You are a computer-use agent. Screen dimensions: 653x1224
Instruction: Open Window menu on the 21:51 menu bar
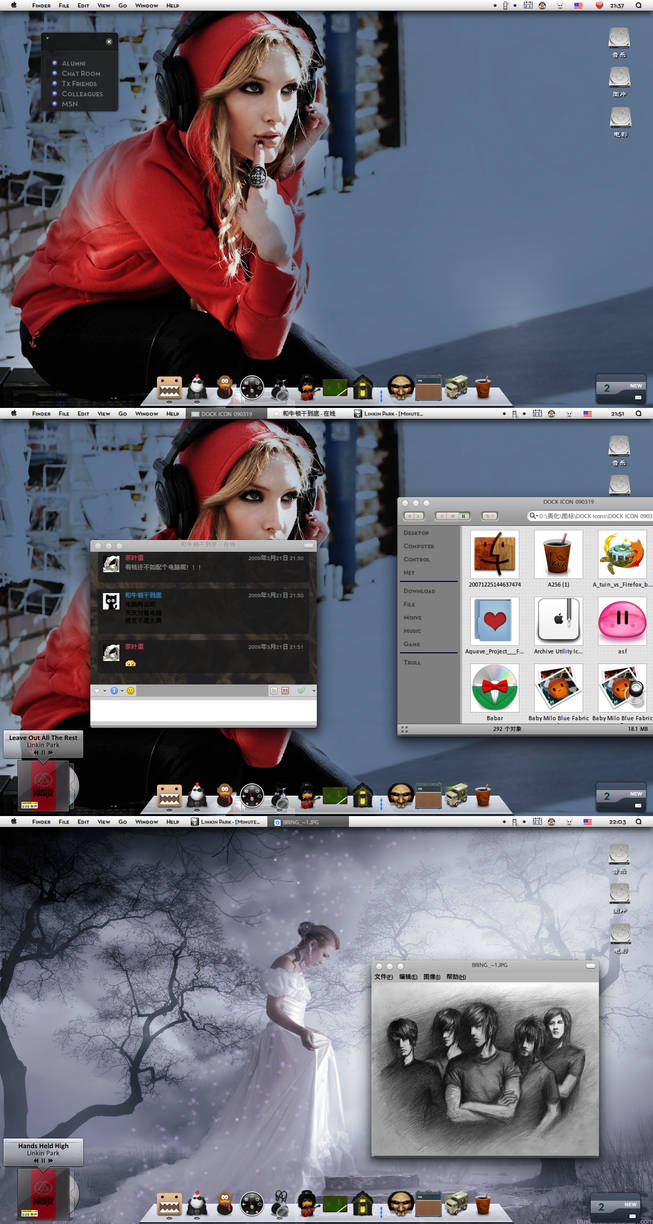point(146,413)
